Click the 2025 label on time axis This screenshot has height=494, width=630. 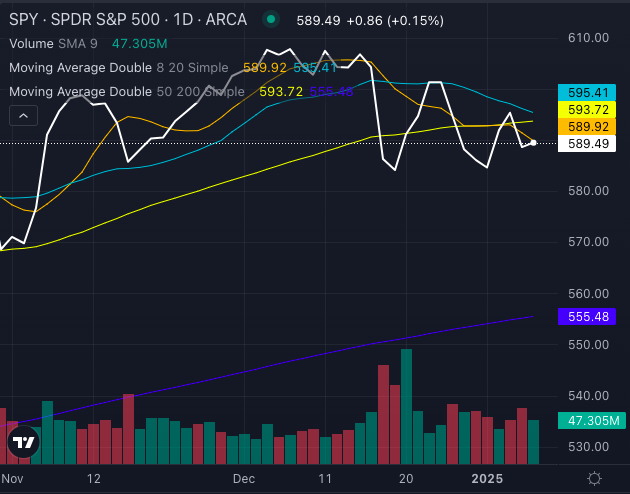point(488,479)
